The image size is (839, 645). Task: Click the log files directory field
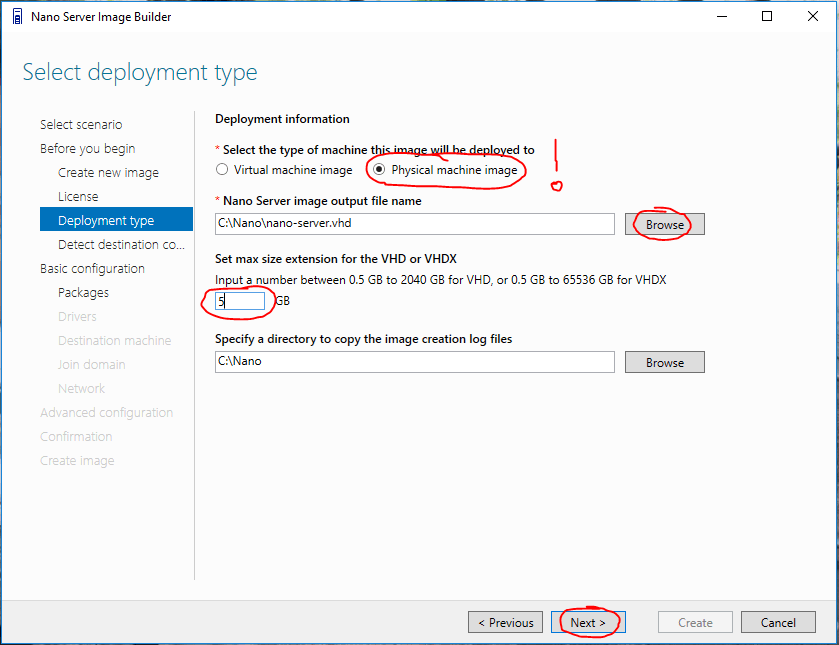[x=415, y=362]
